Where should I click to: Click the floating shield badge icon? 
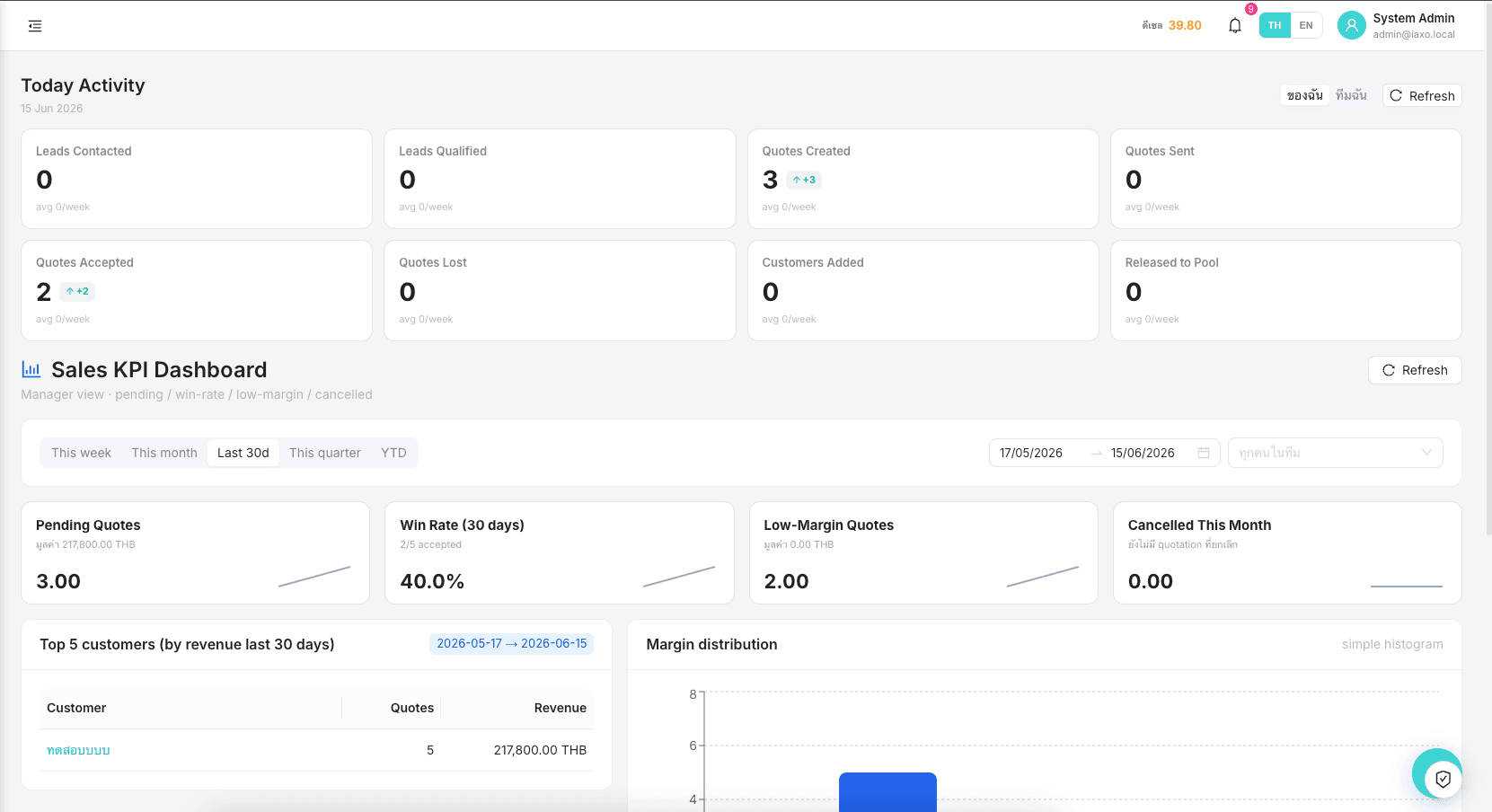click(1443, 779)
